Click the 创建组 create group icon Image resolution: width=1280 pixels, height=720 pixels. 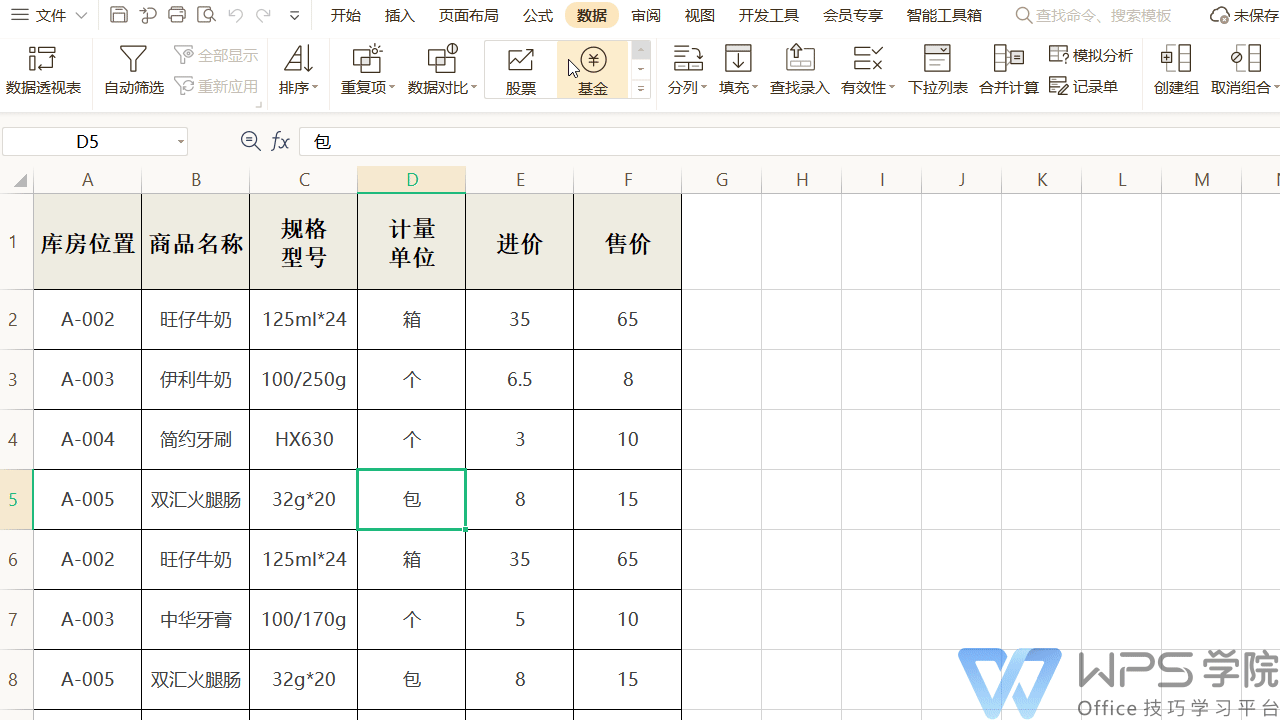pos(1176,70)
